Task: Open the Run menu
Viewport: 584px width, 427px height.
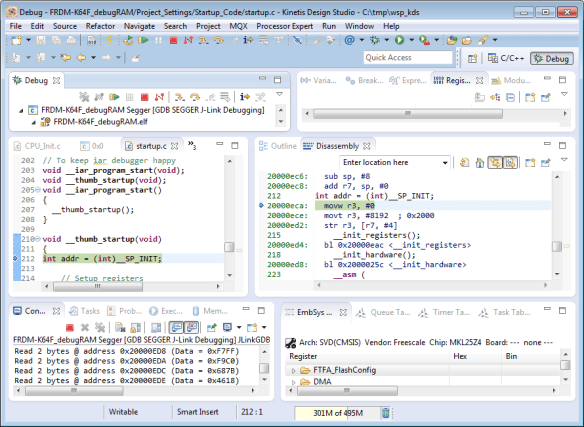Action: point(329,26)
